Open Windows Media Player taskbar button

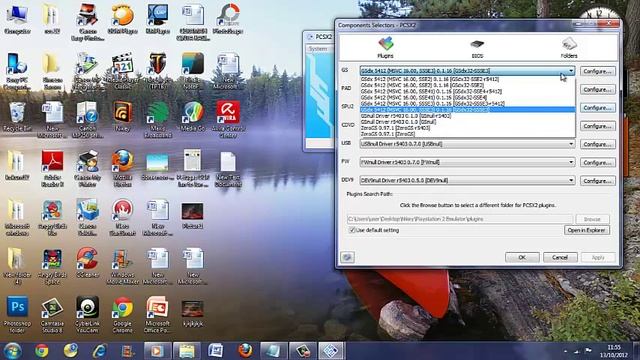(157, 351)
